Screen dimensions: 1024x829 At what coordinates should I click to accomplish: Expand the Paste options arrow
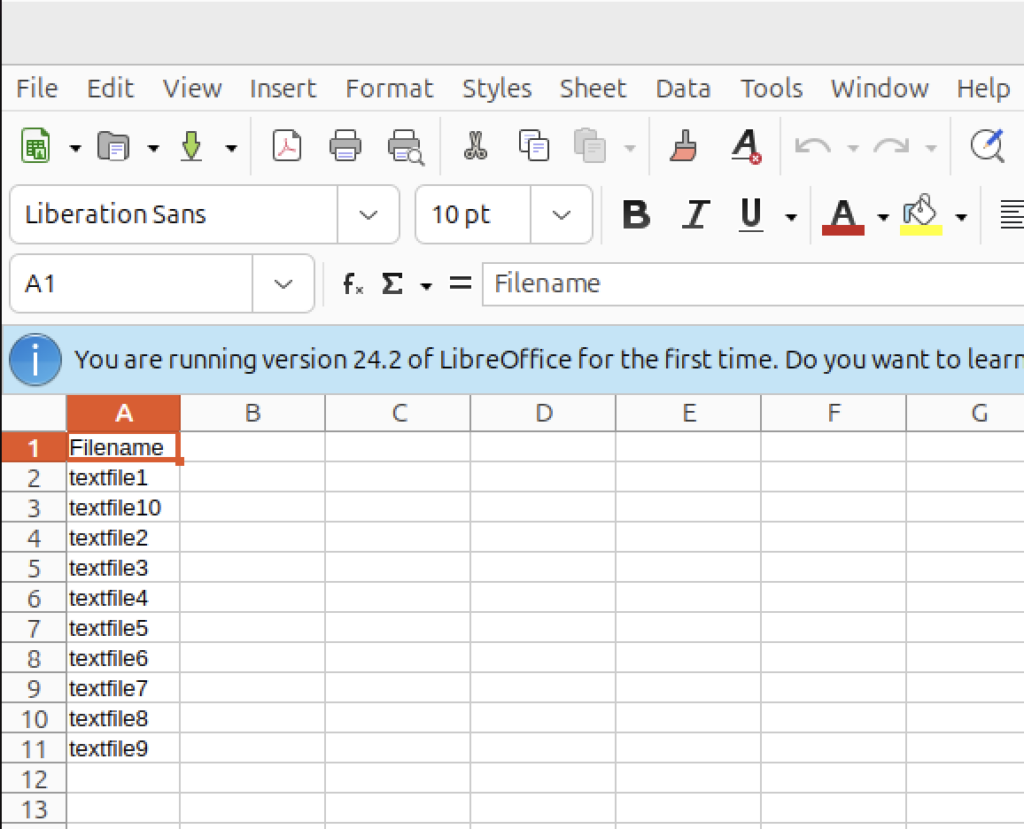tap(630, 148)
